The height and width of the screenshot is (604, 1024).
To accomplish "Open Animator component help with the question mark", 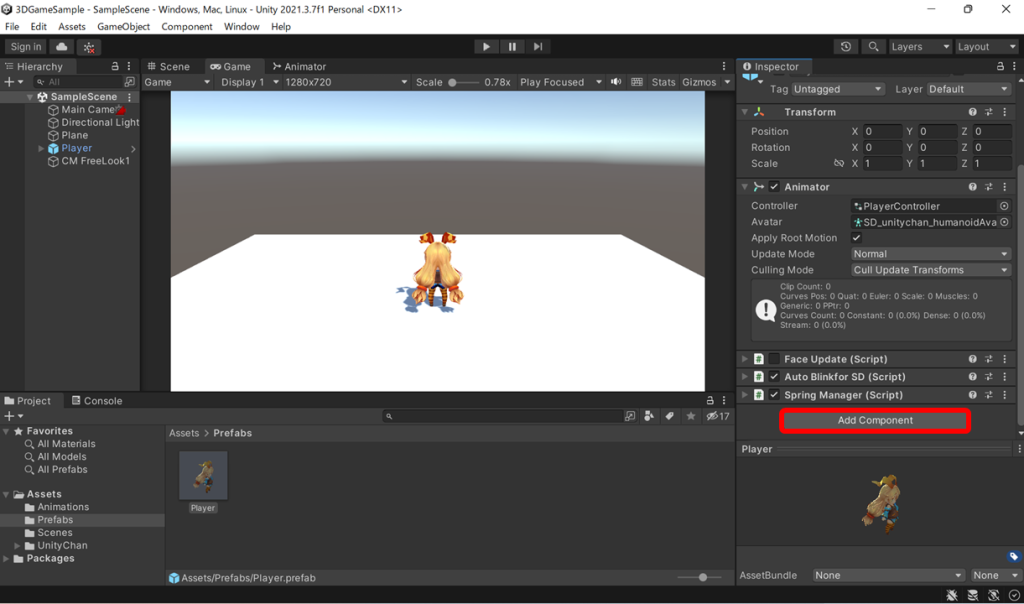I will pos(972,186).
